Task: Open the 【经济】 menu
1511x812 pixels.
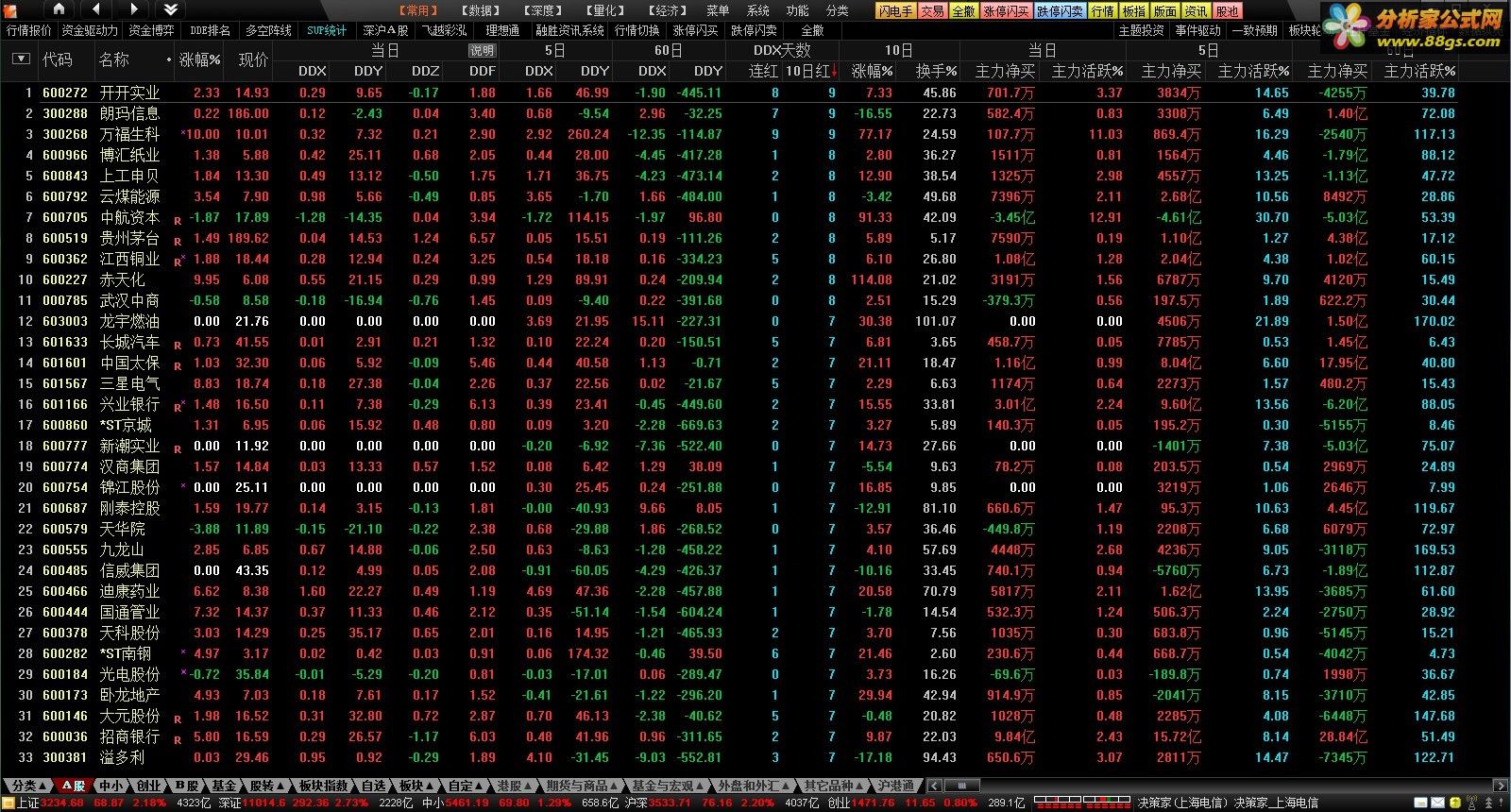Action: (x=668, y=10)
